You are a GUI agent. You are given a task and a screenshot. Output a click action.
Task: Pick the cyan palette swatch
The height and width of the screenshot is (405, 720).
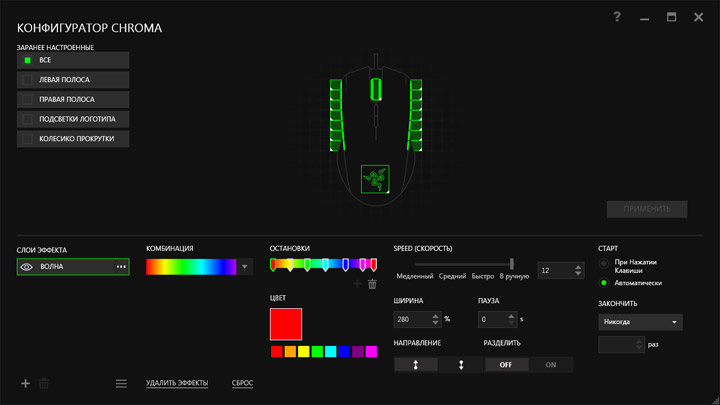(x=331, y=352)
